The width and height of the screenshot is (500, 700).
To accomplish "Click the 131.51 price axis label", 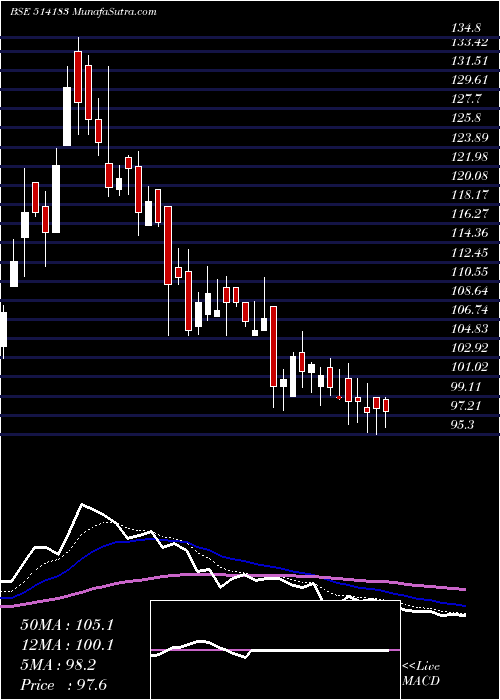I will pyautogui.click(x=471, y=62).
